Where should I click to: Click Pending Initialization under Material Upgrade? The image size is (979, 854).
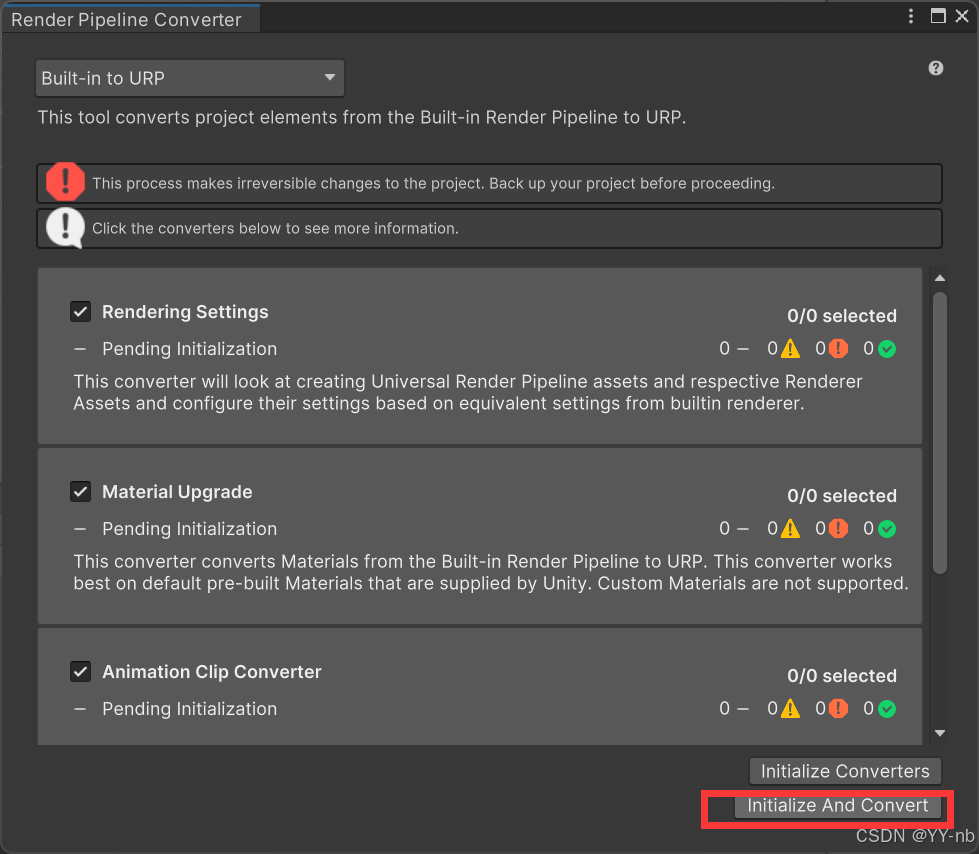(189, 529)
